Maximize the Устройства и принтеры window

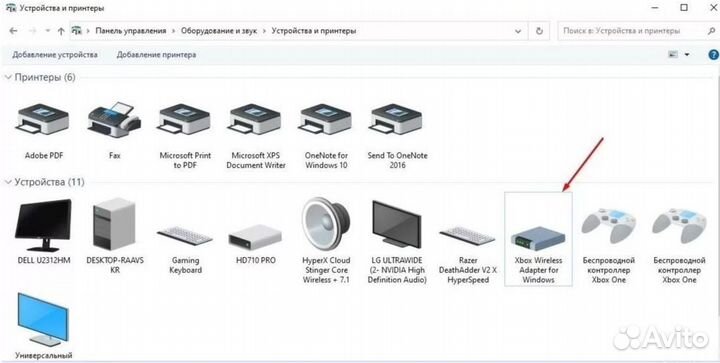coord(684,8)
